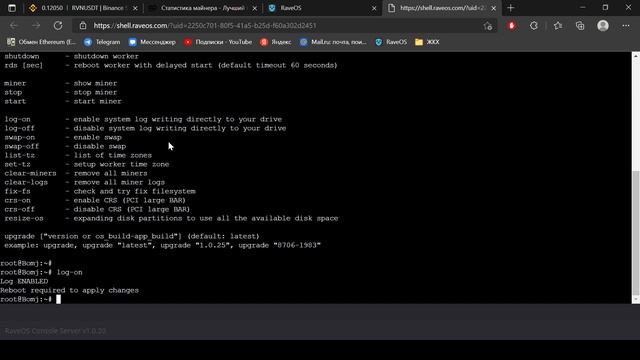Open the RaveOS bookmark
The width and height of the screenshot is (640, 360).
click(x=391, y=42)
